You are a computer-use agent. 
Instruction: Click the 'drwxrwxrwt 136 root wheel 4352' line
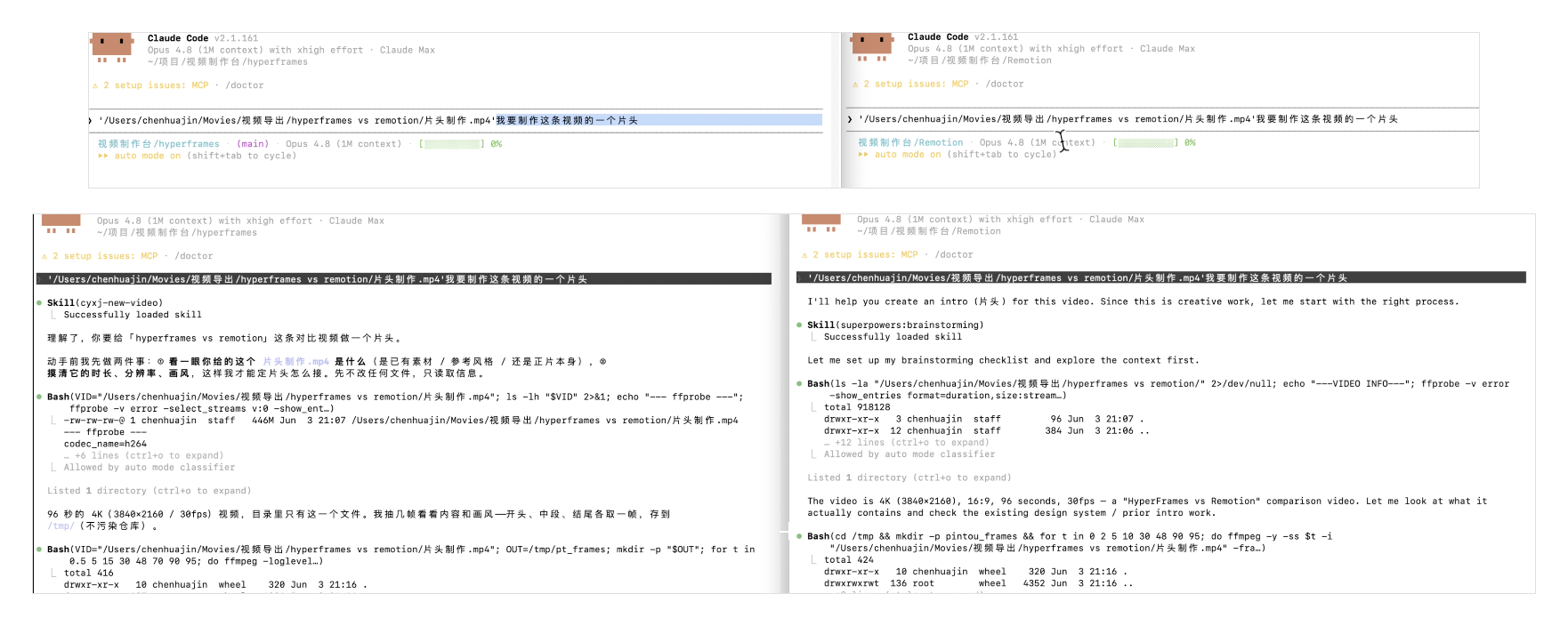(979, 584)
